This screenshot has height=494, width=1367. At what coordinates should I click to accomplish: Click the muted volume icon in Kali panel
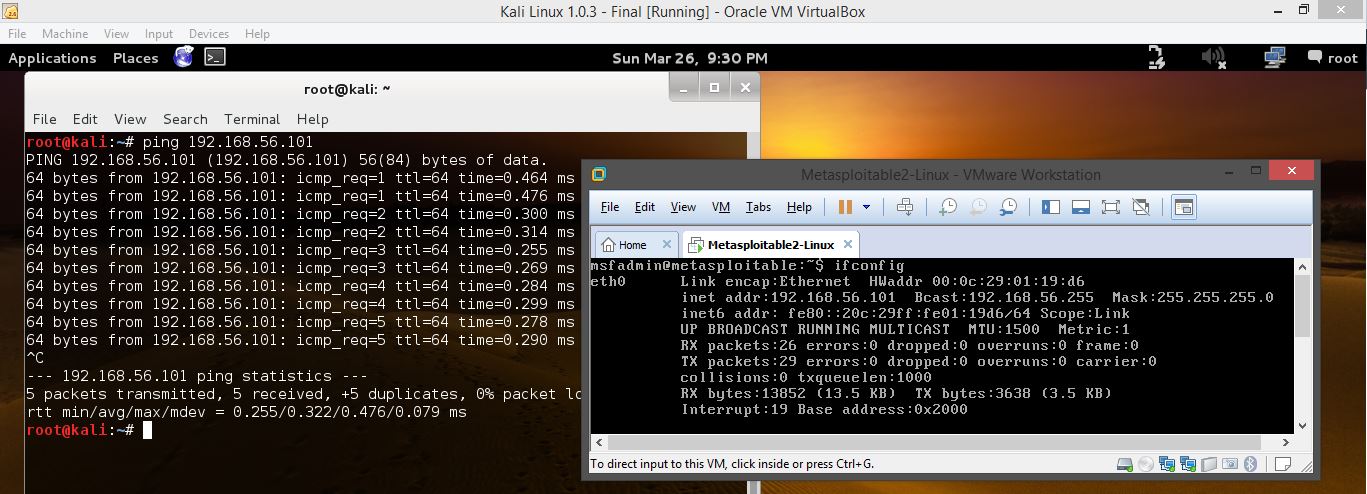point(1214,57)
